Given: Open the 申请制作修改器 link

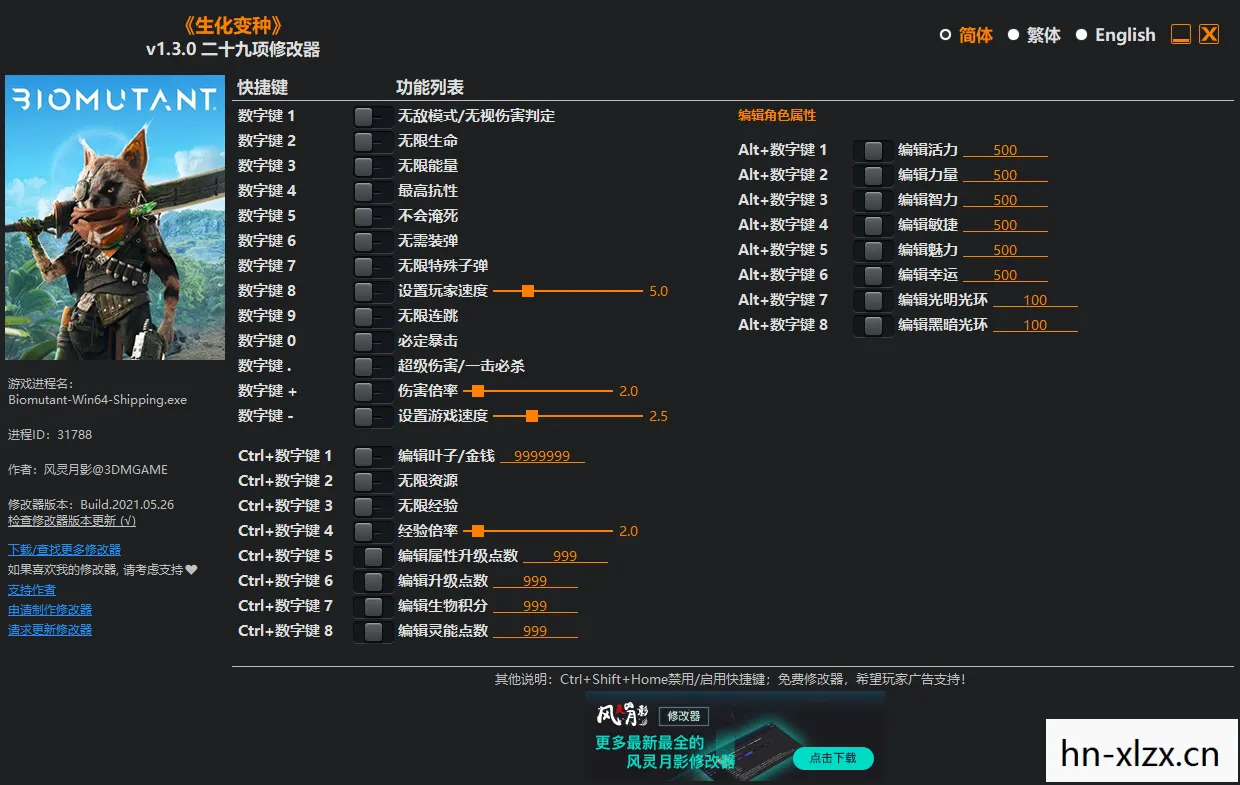Looking at the screenshot, I should pyautogui.click(x=50, y=610).
